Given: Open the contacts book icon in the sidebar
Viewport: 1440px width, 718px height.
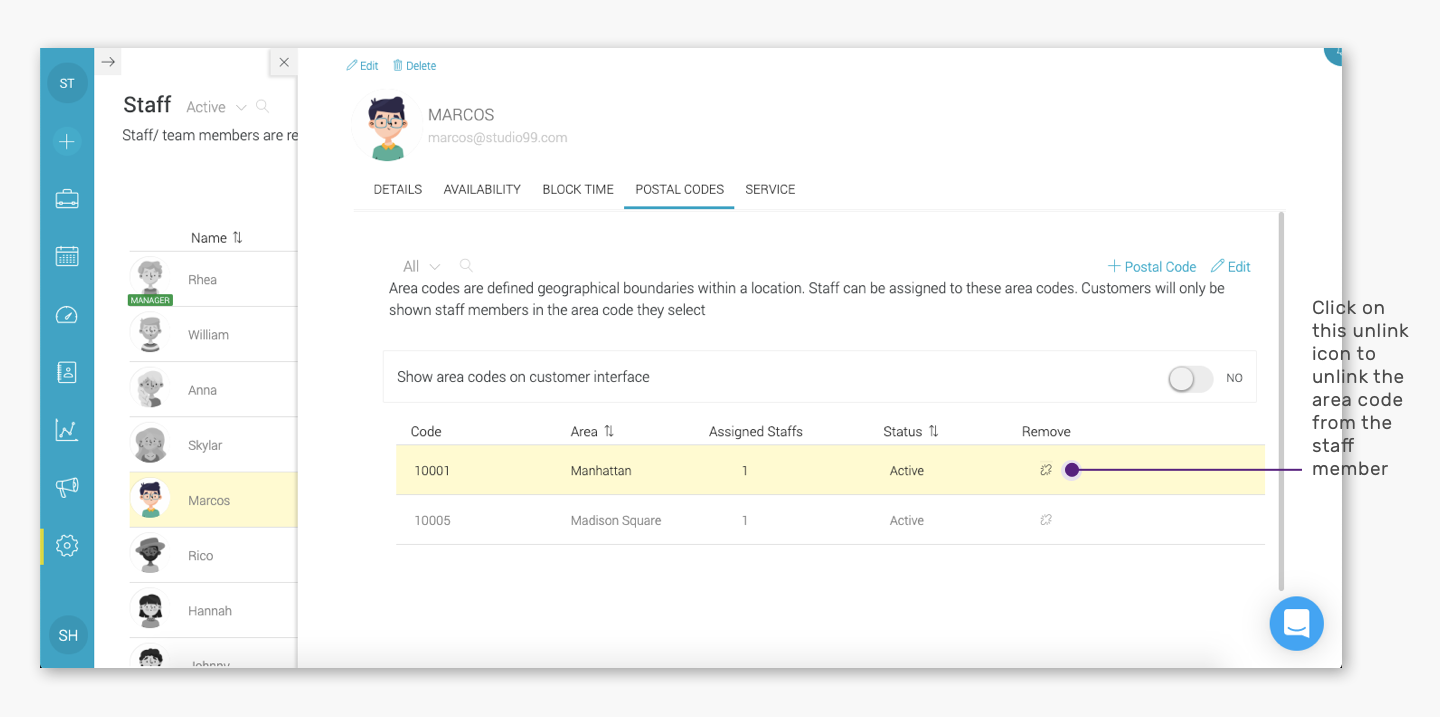Looking at the screenshot, I should click(67, 372).
